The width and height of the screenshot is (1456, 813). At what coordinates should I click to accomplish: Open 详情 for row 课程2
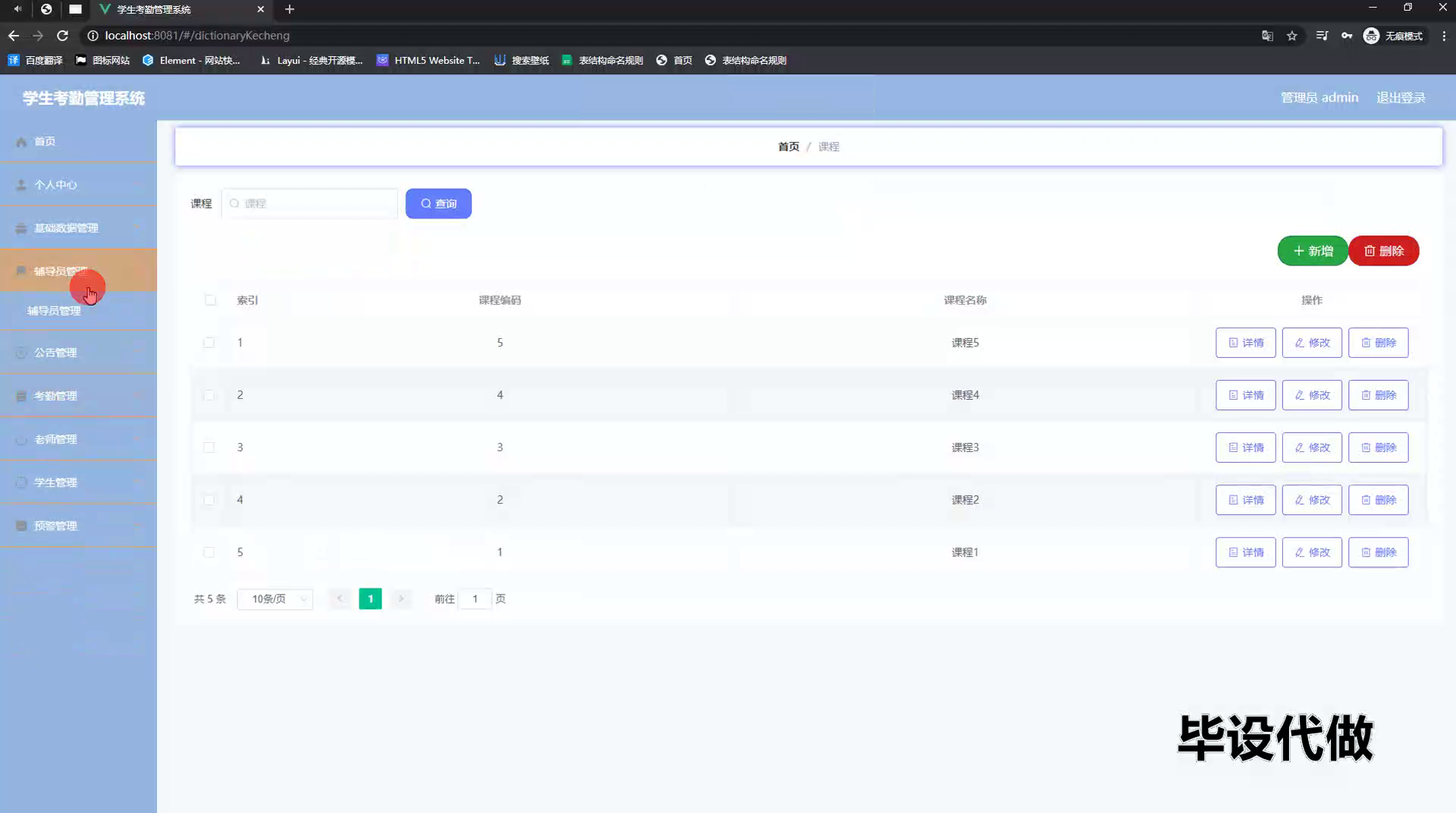(1245, 500)
